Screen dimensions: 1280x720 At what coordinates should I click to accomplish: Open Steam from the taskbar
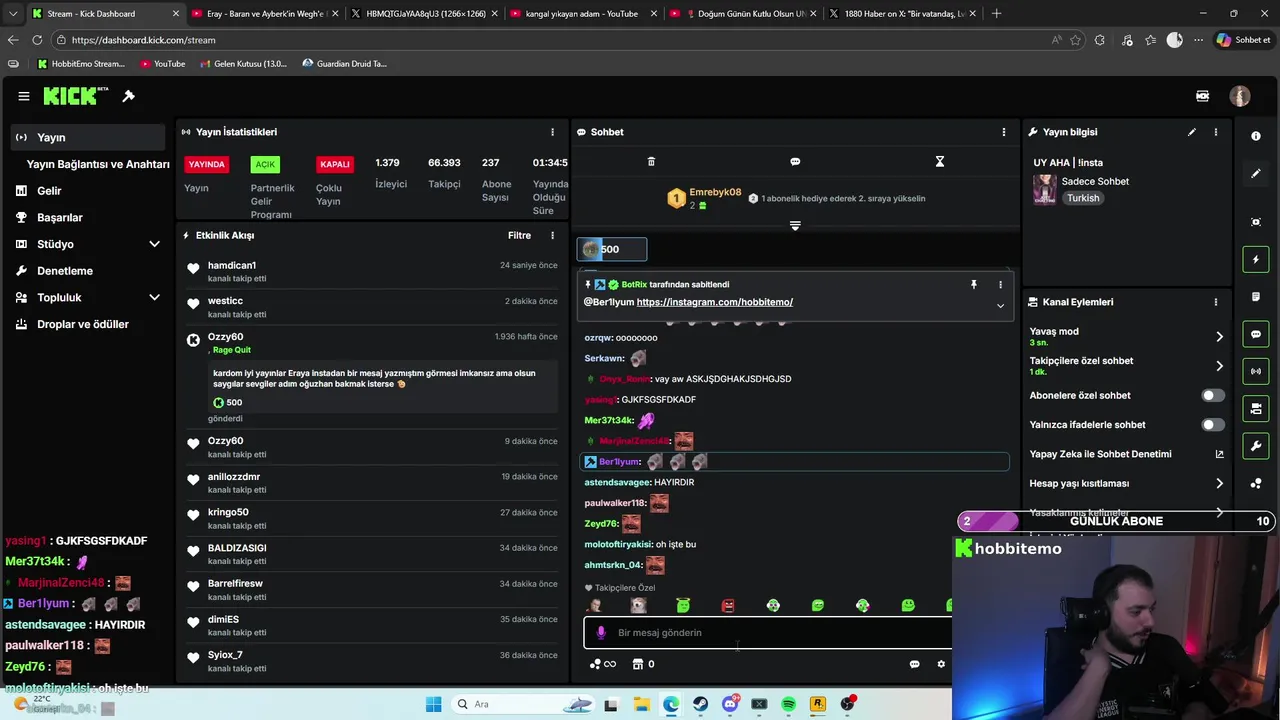pos(700,704)
